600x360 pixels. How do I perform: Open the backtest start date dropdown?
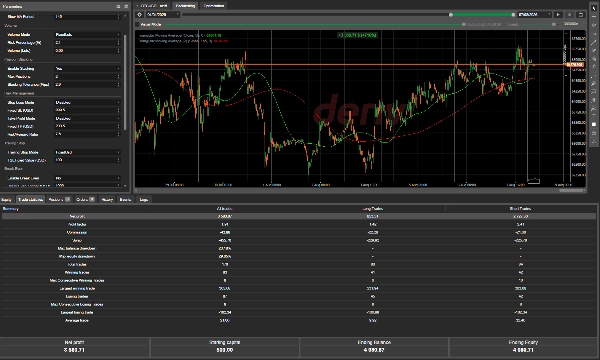[x=163, y=15]
